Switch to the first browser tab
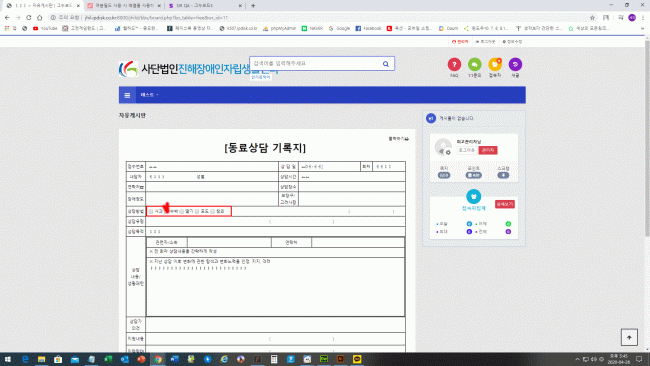The image size is (650, 366). [x=42, y=5]
